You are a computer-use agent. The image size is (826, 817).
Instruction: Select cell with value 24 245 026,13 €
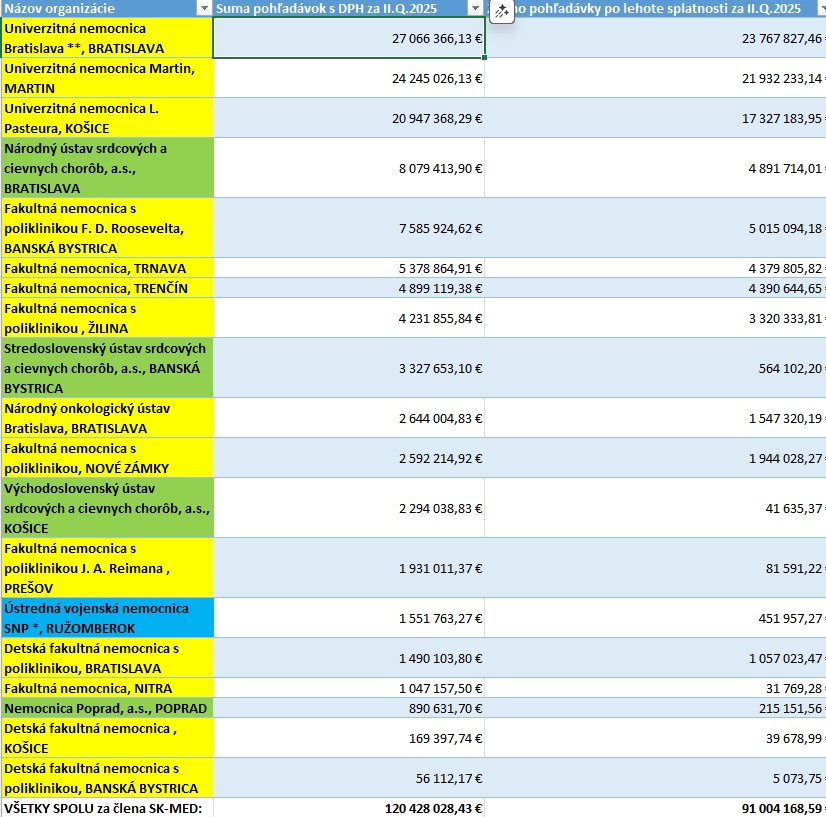349,78
